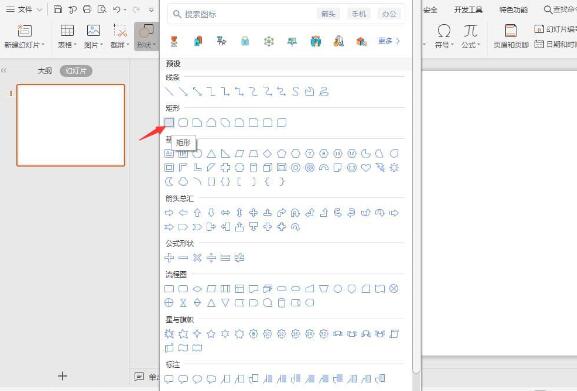Select the Diamond basic shape
The height and width of the screenshot is (391, 577).
tap(268, 153)
